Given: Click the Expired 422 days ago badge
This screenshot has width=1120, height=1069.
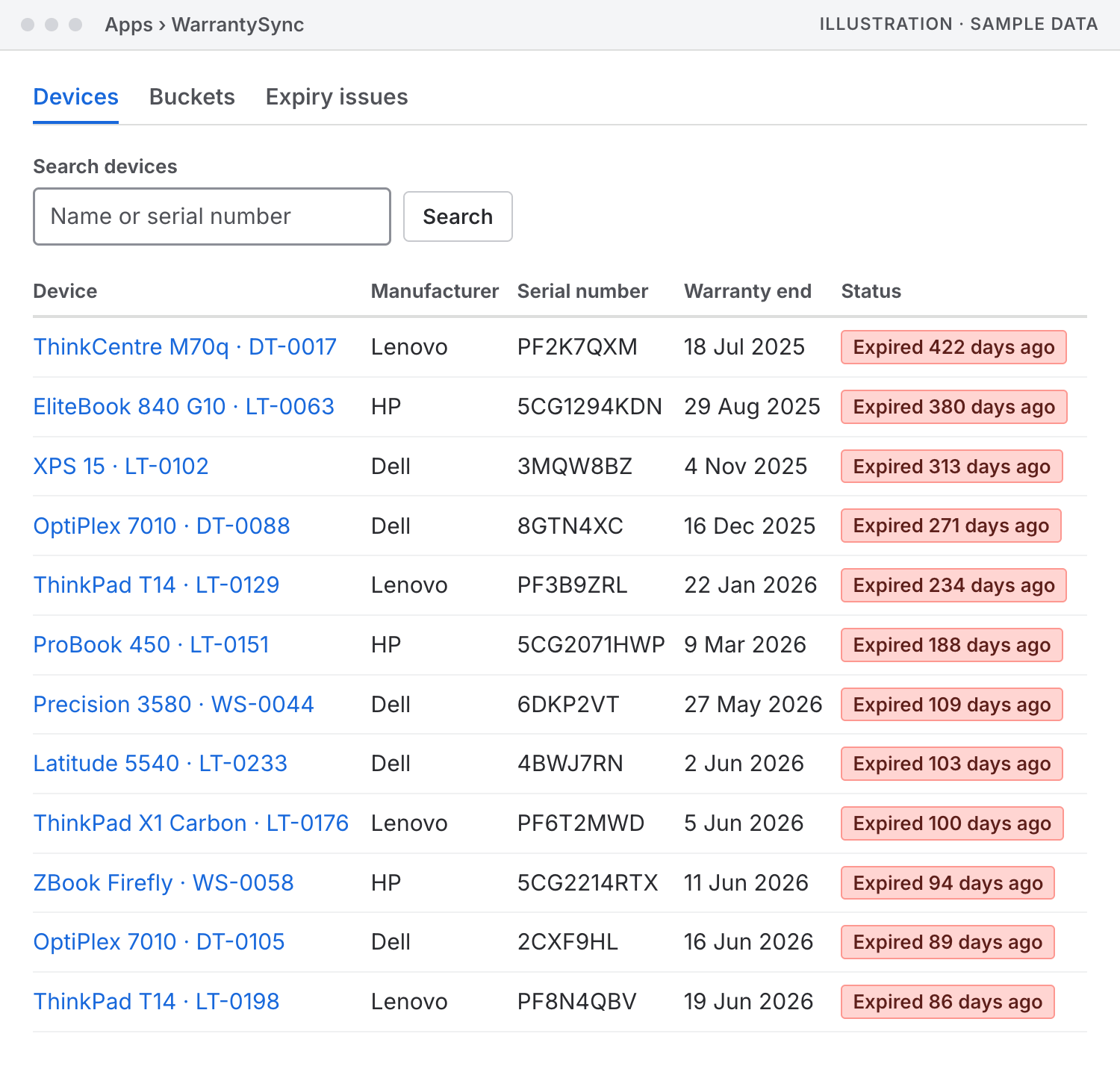Looking at the screenshot, I should click(x=953, y=347).
